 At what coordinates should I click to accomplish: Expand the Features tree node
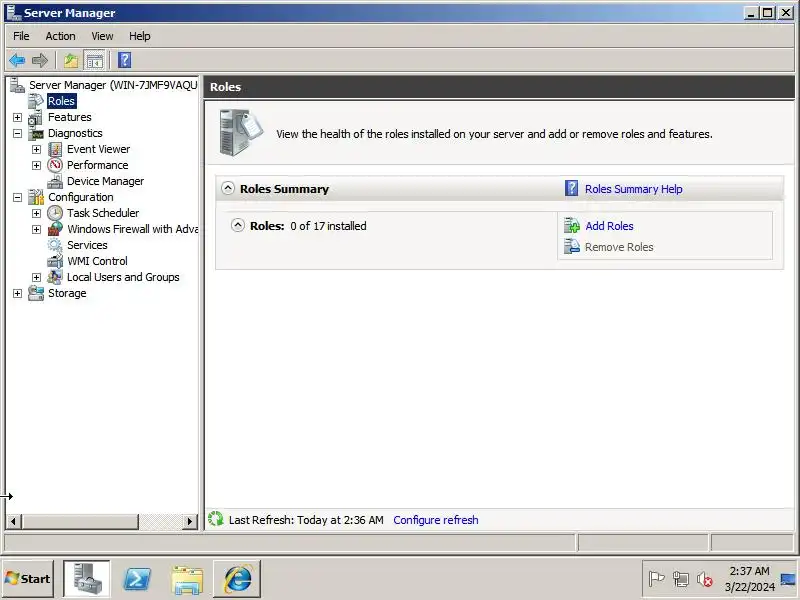click(x=17, y=117)
